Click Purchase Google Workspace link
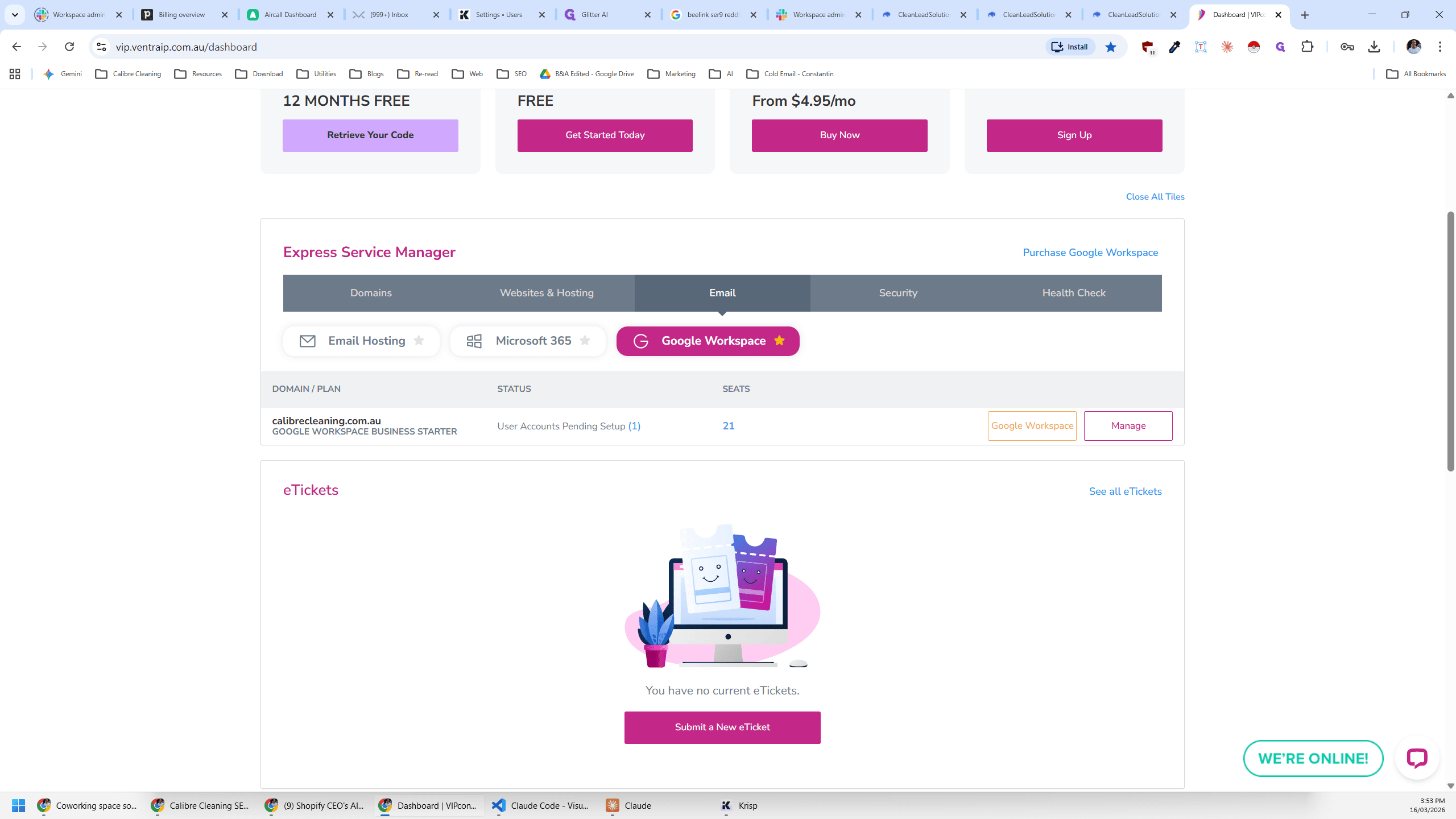This screenshot has width=1456, height=819. click(1090, 253)
